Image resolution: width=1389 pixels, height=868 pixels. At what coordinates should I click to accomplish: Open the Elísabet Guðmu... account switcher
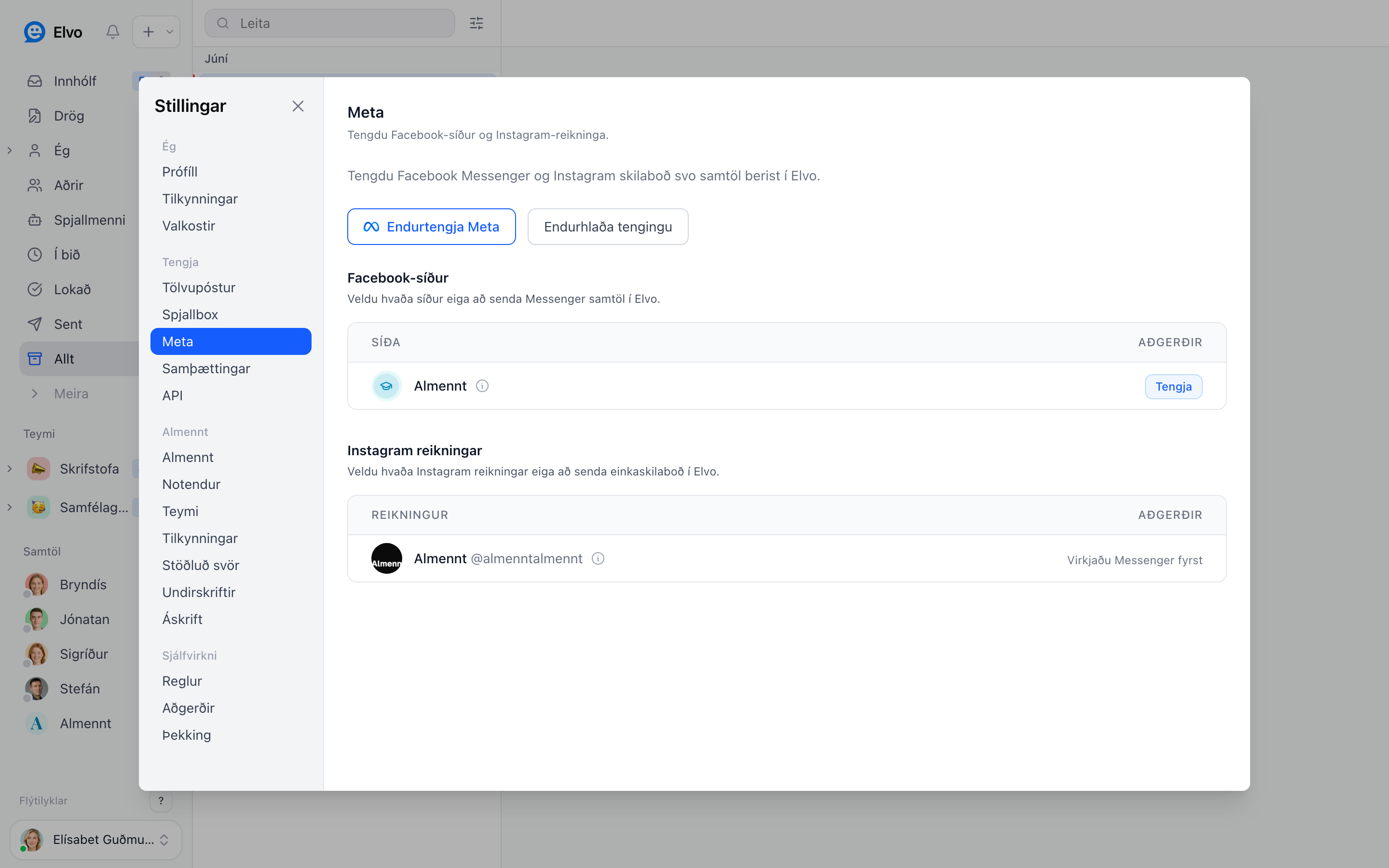tap(96, 839)
